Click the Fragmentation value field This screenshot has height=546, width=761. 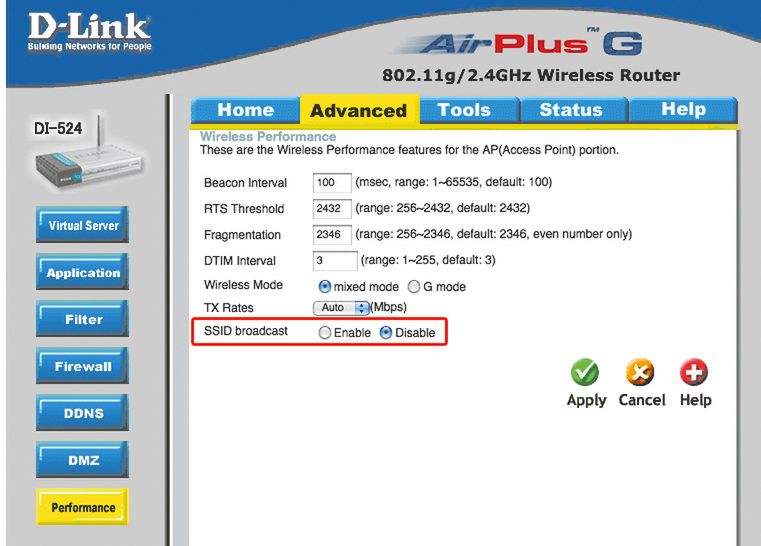(332, 235)
